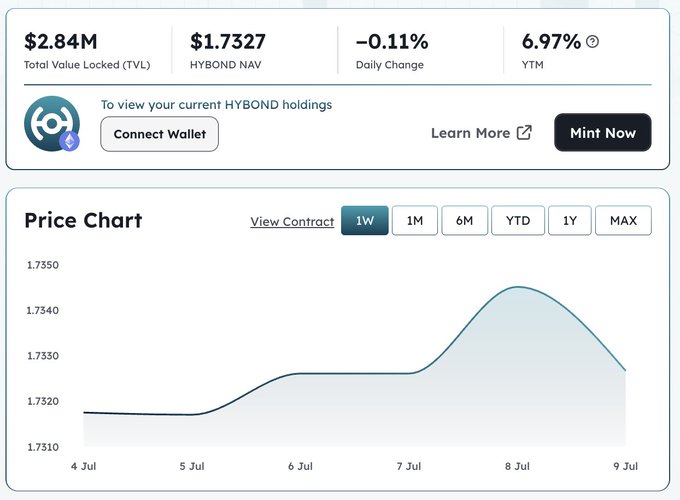Click the HYBOND token logo icon
The image size is (680, 500).
click(x=52, y=124)
